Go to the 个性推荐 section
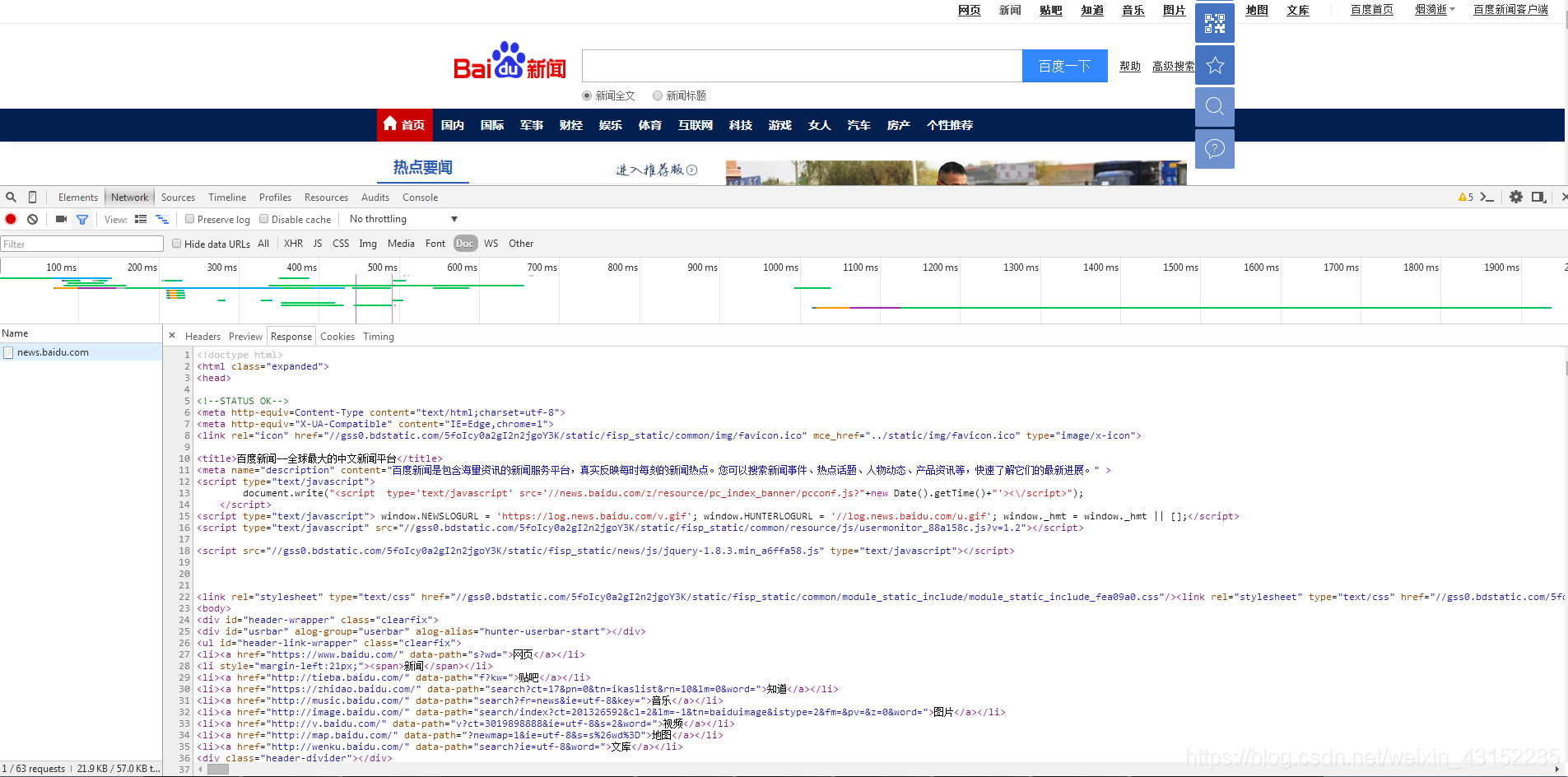1568x777 pixels. (x=950, y=125)
